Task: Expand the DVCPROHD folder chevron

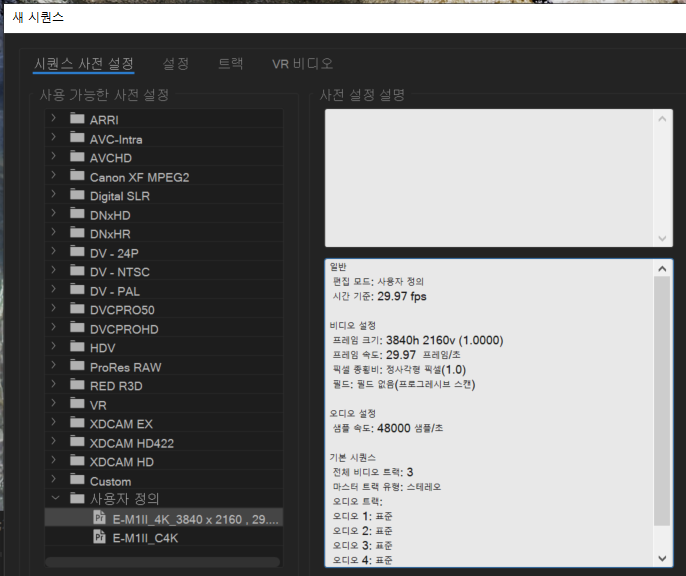Action: coord(53,327)
